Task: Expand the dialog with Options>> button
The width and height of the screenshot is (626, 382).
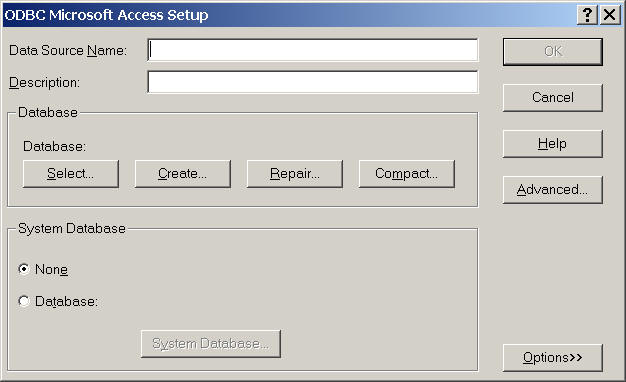Action: [x=553, y=358]
